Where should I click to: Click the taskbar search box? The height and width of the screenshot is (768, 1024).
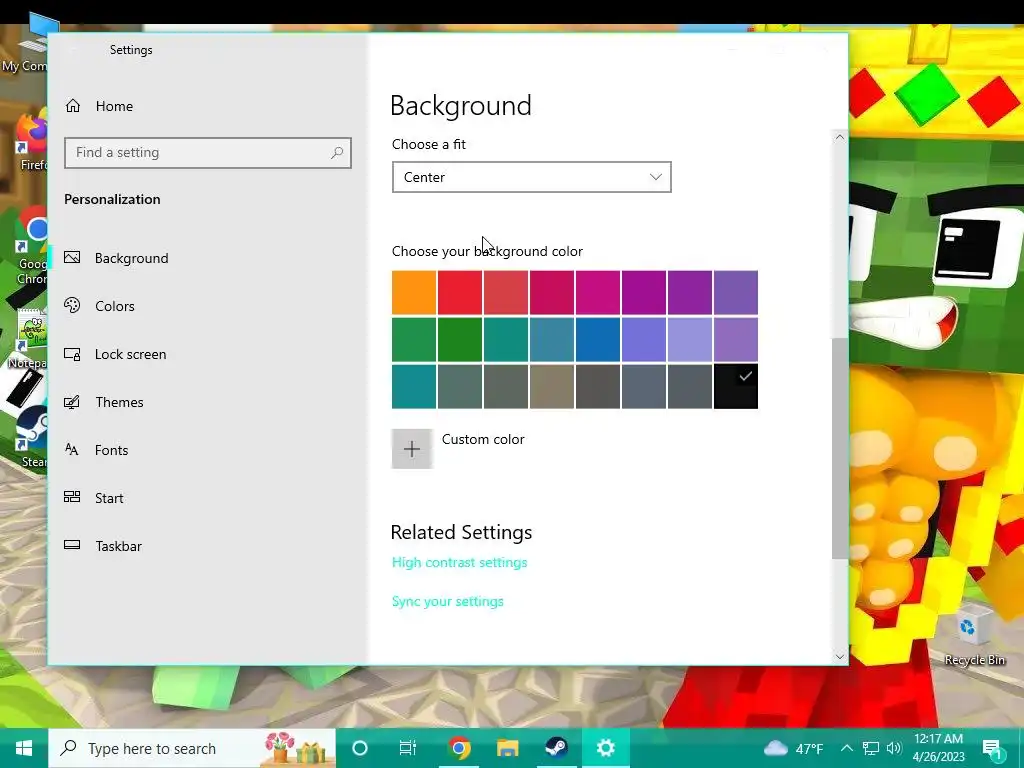tap(192, 748)
